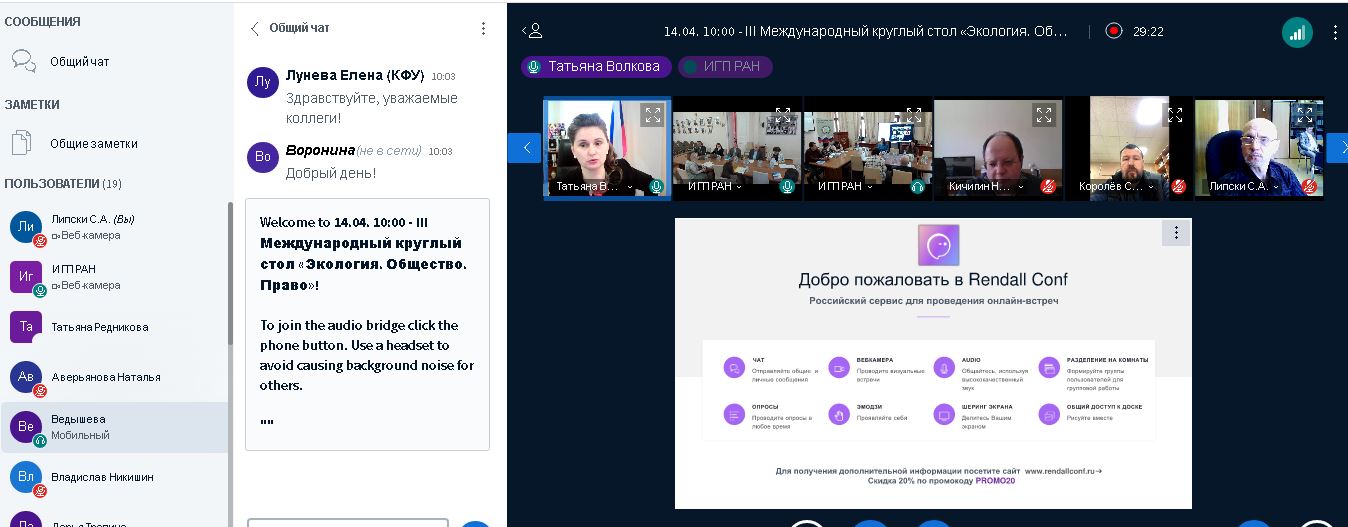The width and height of the screenshot is (1348, 527).
Task: Toggle the red recording indicator
Action: (x=1114, y=31)
